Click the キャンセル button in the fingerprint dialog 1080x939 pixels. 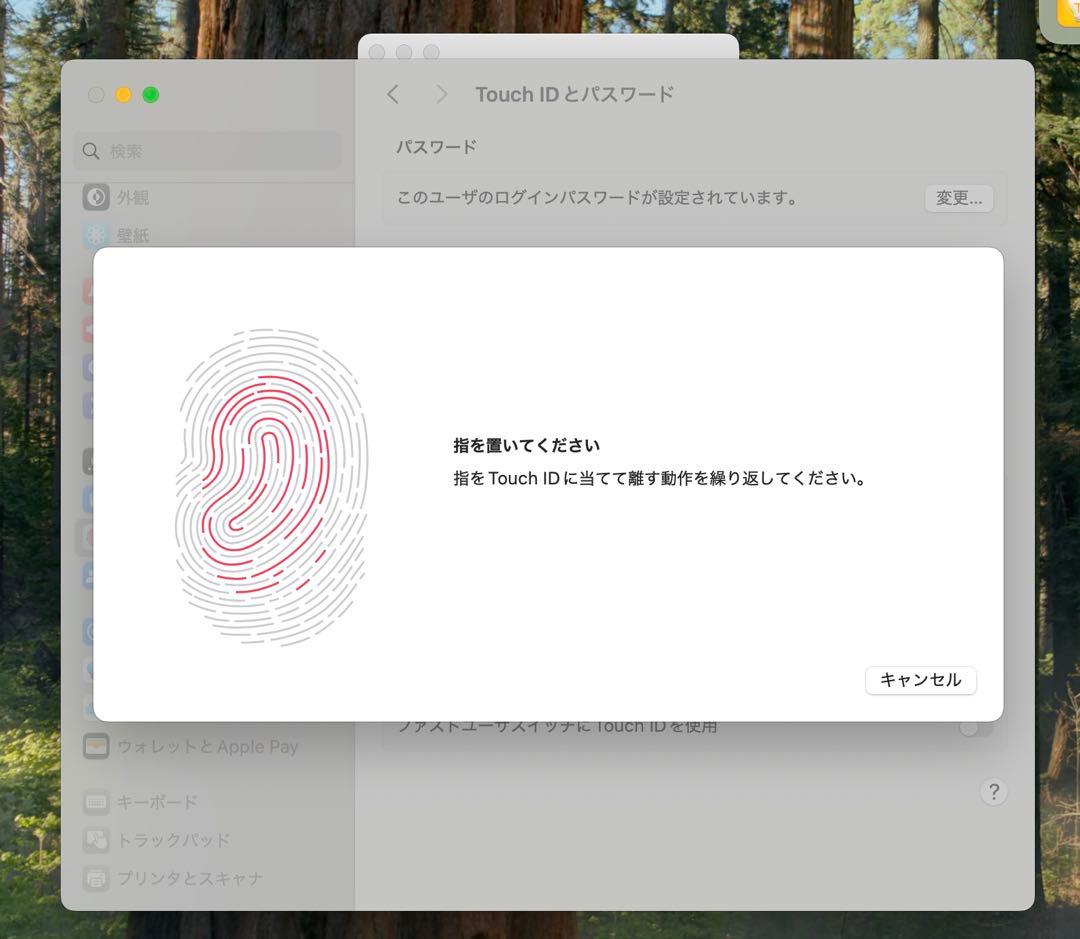(x=920, y=680)
